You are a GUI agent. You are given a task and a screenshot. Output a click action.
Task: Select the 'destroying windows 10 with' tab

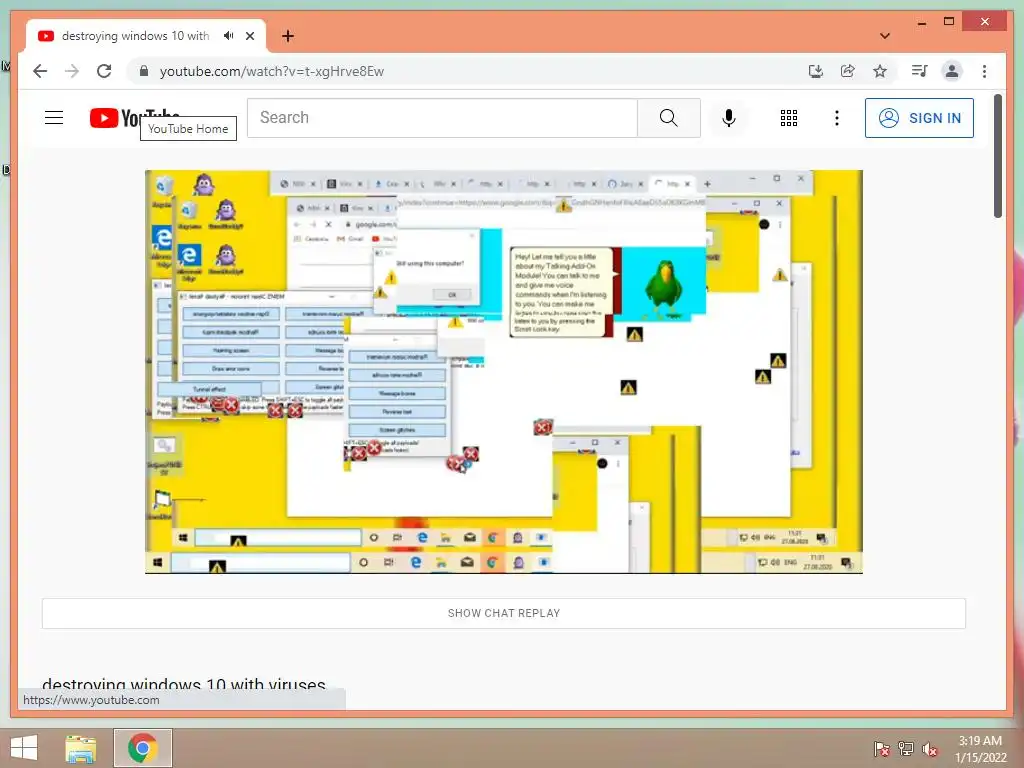pos(136,36)
